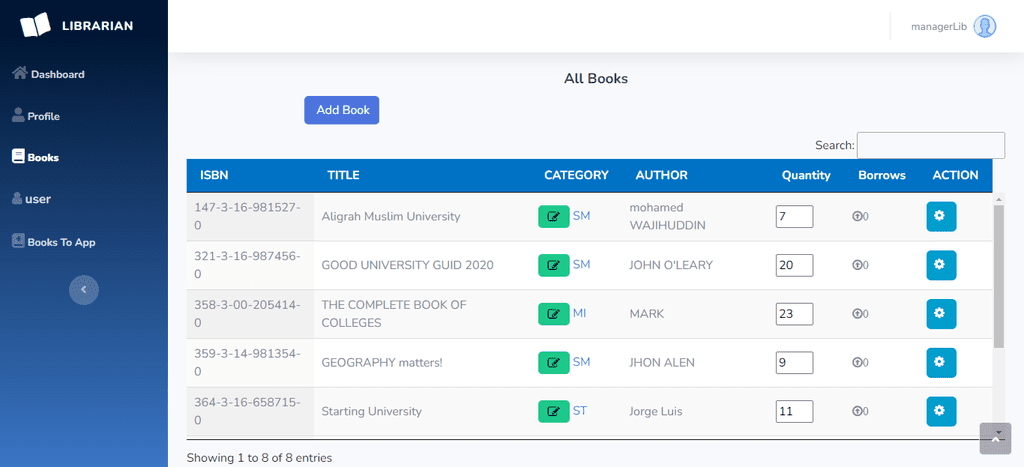Click the scroll-to-top arrow button
The height and width of the screenshot is (467, 1024).
coord(995,438)
